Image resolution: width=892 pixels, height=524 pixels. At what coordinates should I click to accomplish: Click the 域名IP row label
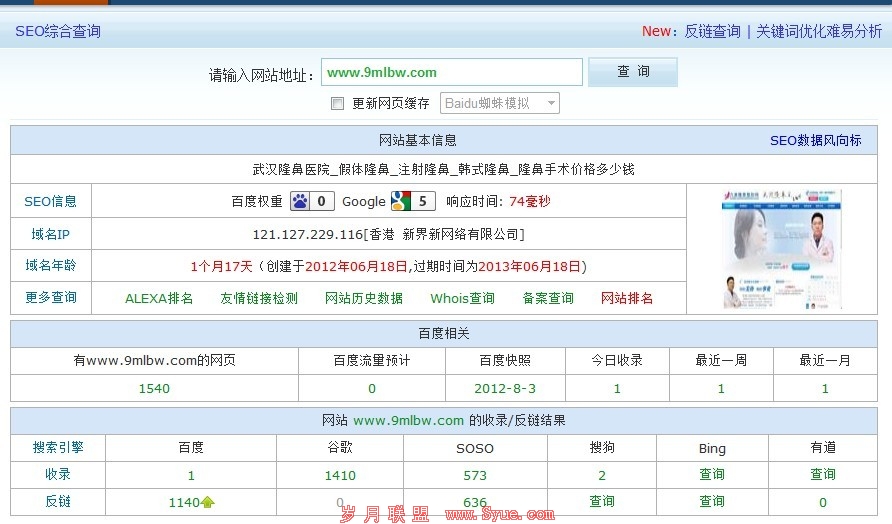tap(50, 234)
